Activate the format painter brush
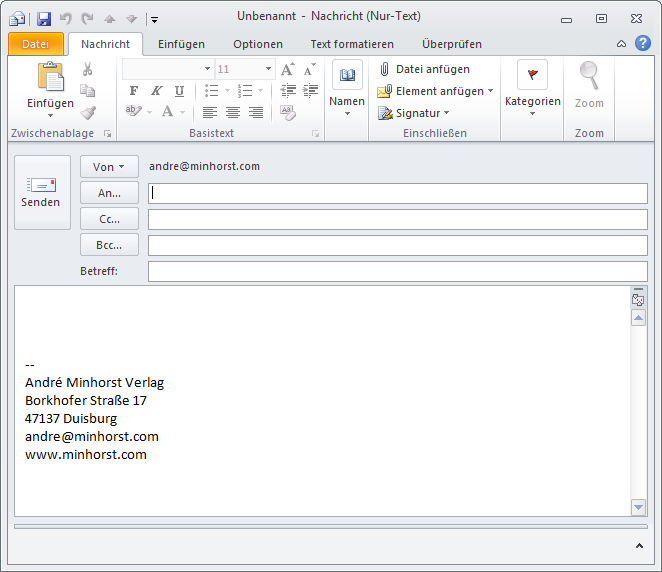This screenshot has height=572, width=662. (88, 113)
